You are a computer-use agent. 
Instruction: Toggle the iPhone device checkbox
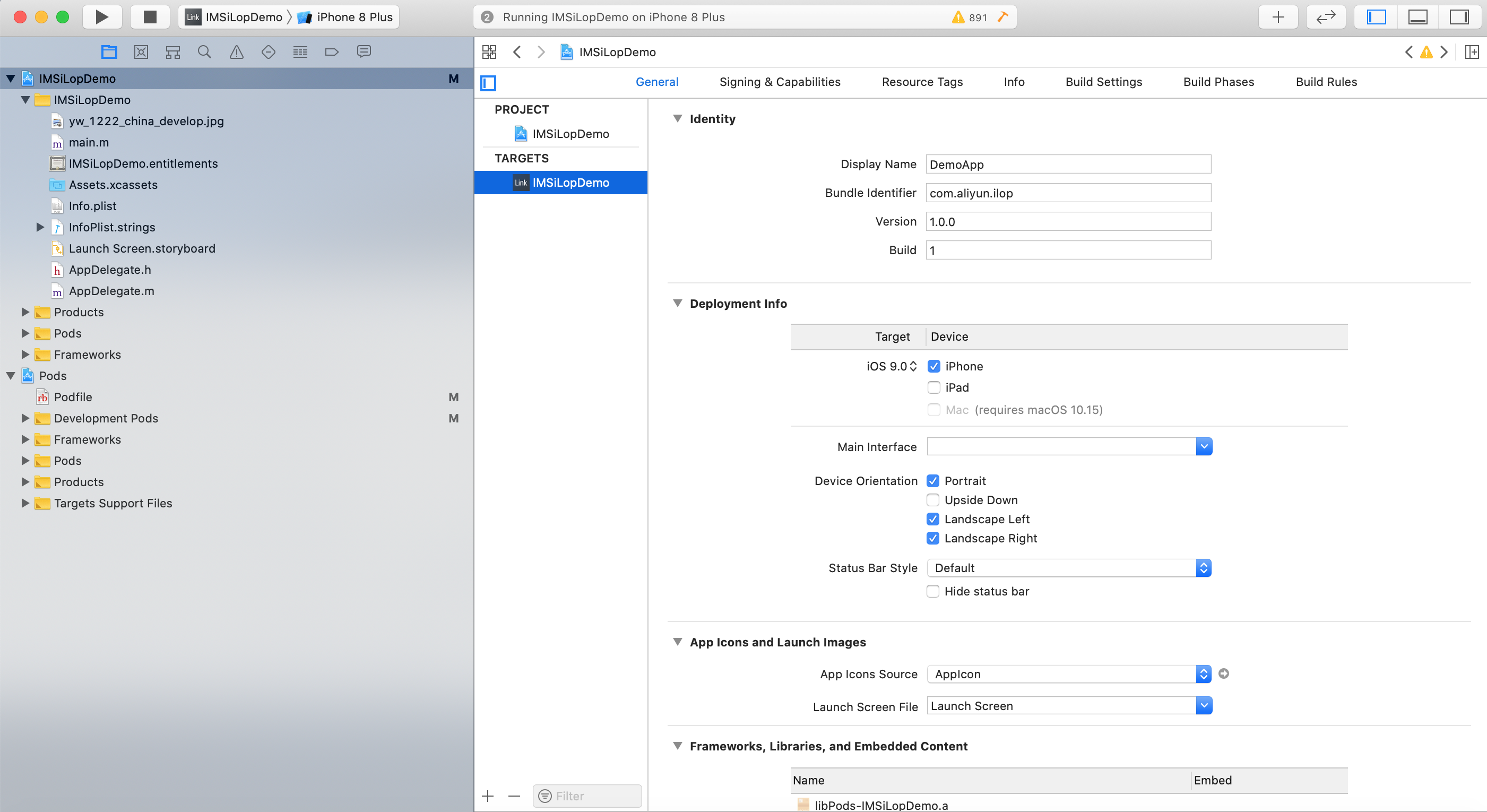pos(934,366)
